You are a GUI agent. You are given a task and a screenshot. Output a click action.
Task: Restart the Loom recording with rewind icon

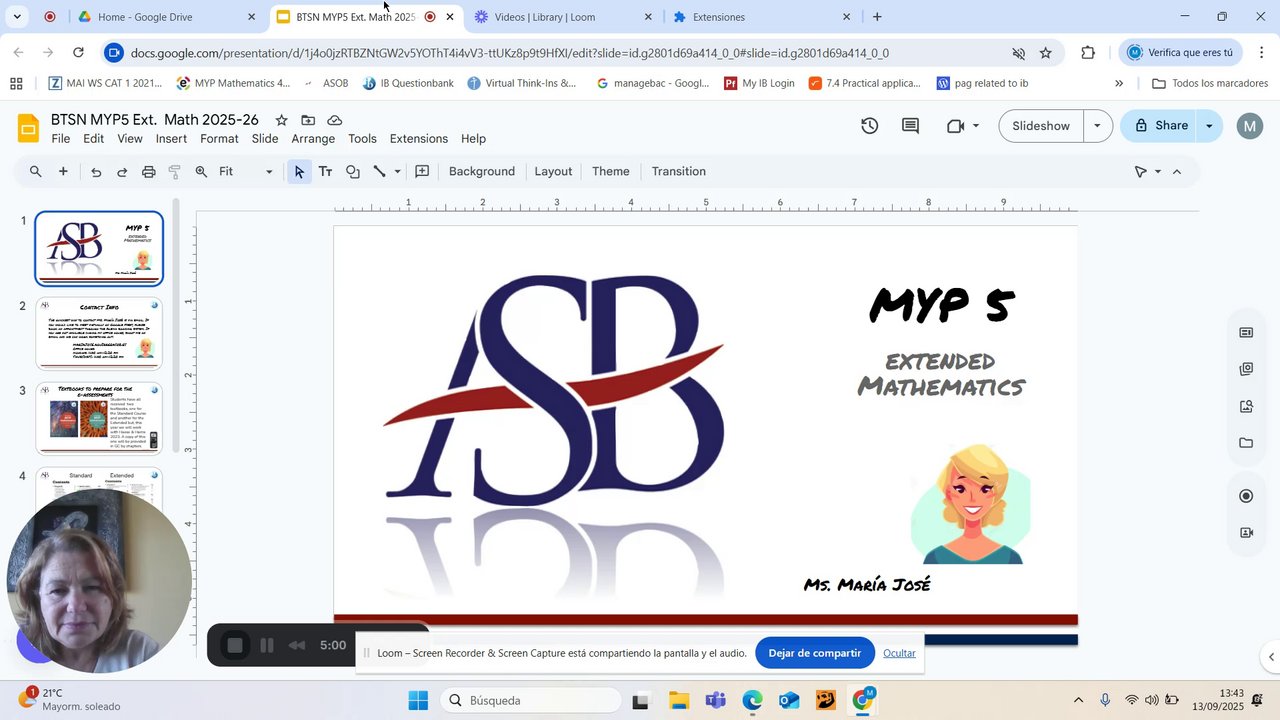tap(297, 645)
